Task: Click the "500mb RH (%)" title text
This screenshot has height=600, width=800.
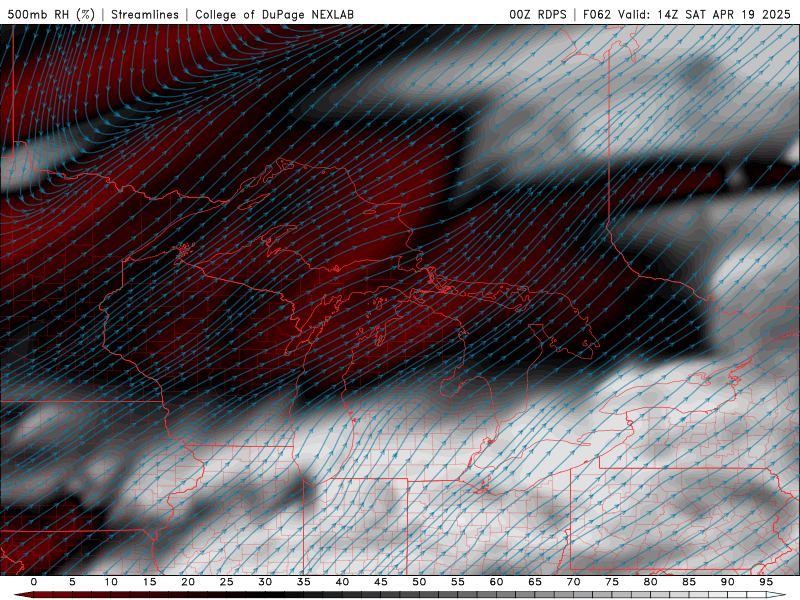Action: pos(52,14)
